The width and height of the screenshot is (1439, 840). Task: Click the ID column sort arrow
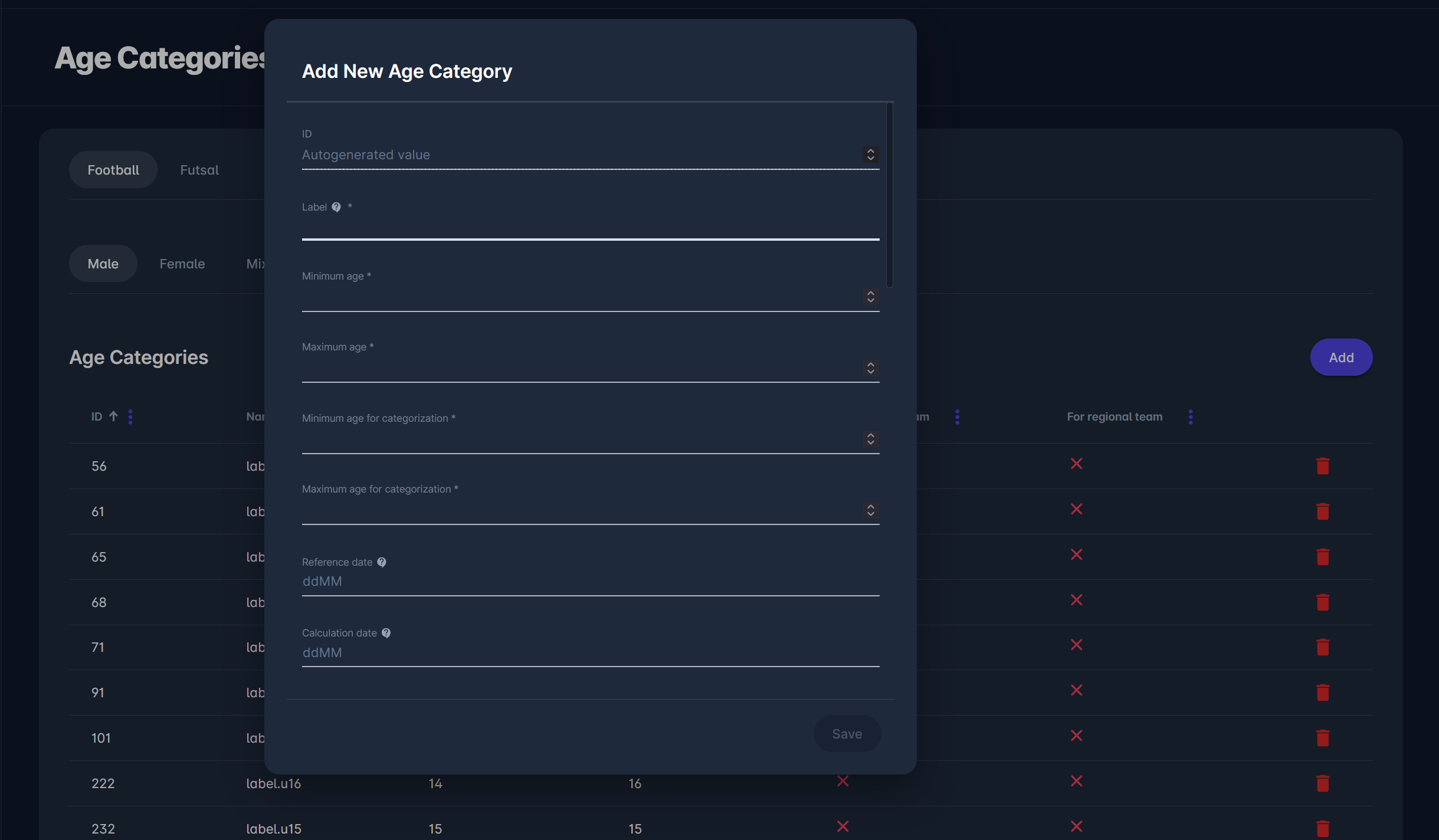point(113,416)
